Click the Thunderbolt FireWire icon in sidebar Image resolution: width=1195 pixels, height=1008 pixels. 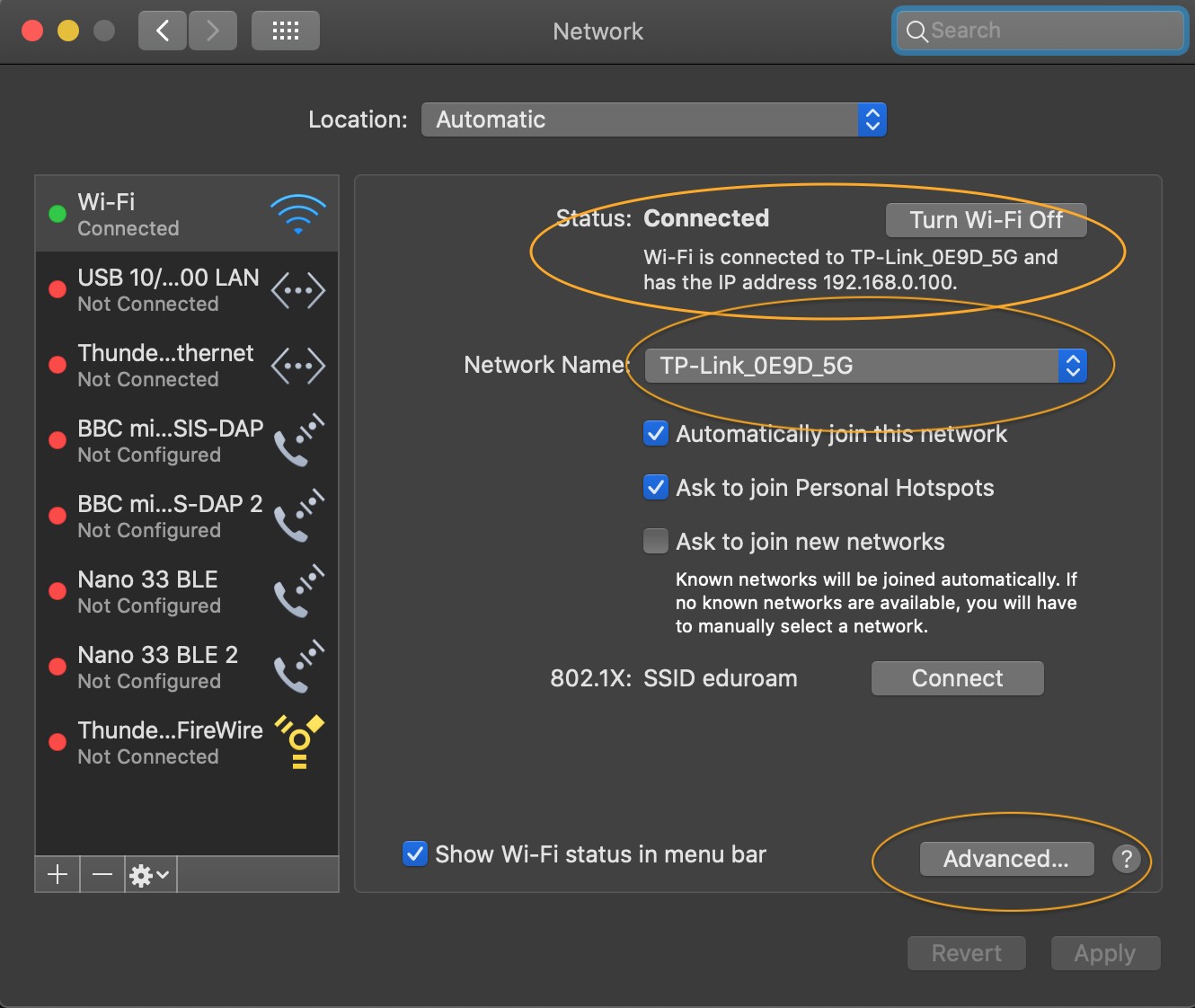299,742
